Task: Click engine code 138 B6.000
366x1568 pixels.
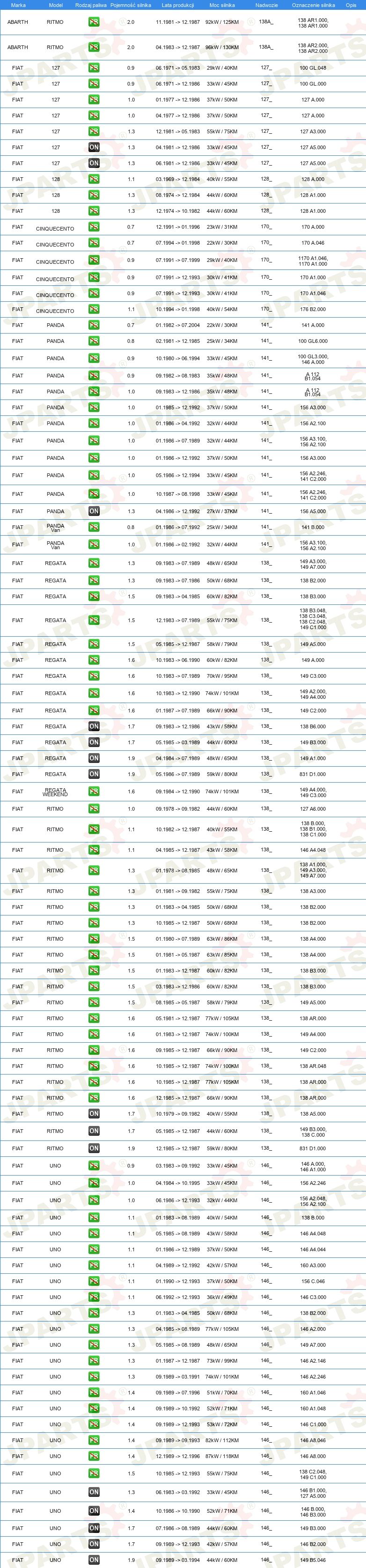Action: point(312,726)
